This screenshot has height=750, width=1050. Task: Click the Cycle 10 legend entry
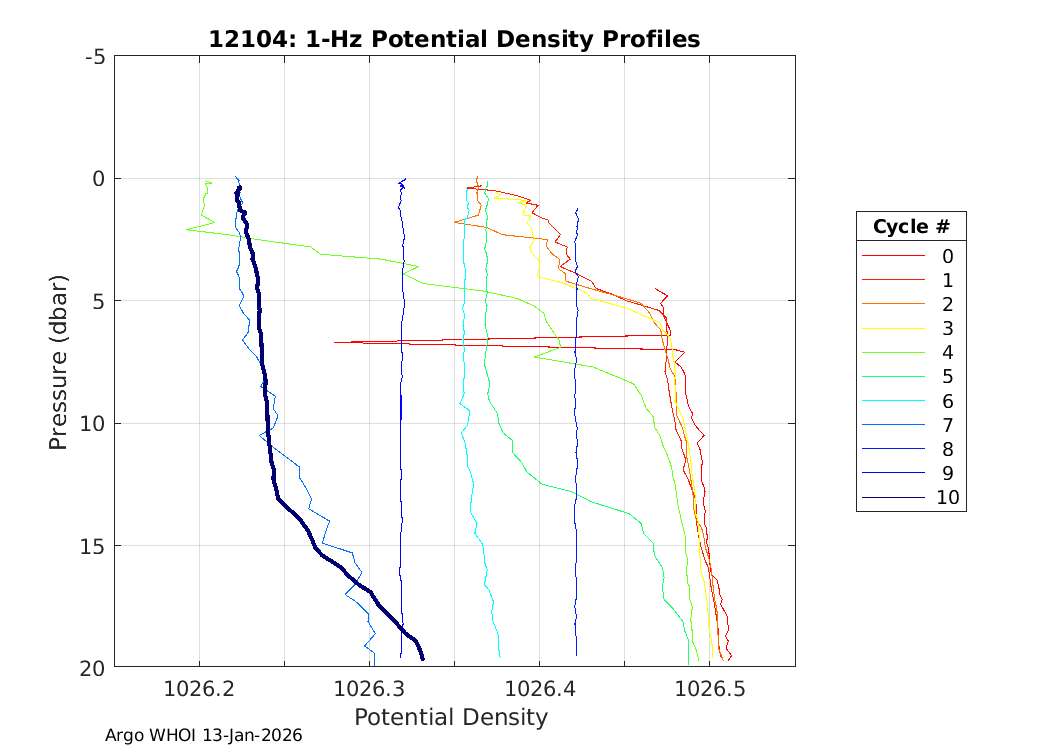(x=910, y=497)
